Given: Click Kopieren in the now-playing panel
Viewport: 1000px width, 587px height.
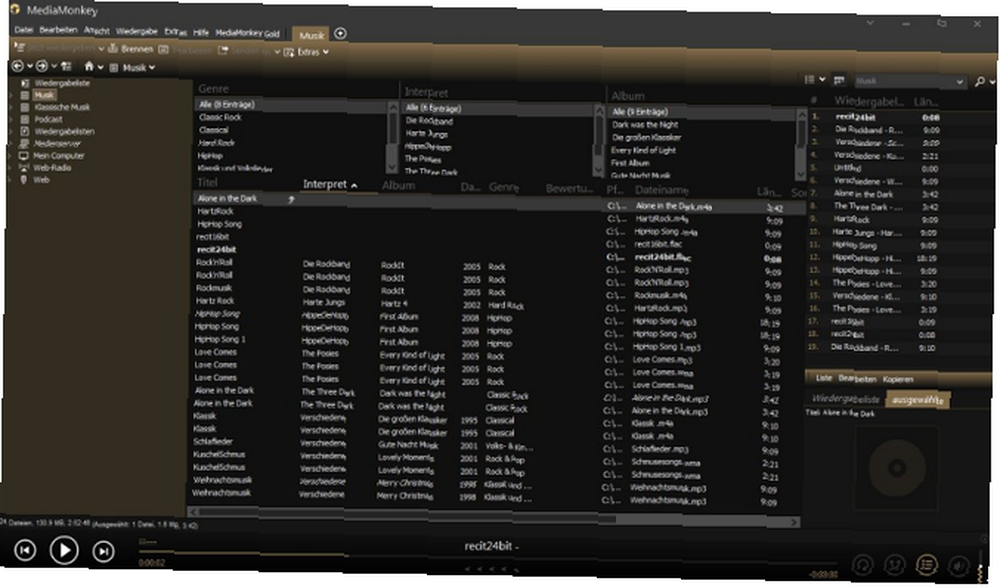Looking at the screenshot, I should (x=898, y=379).
